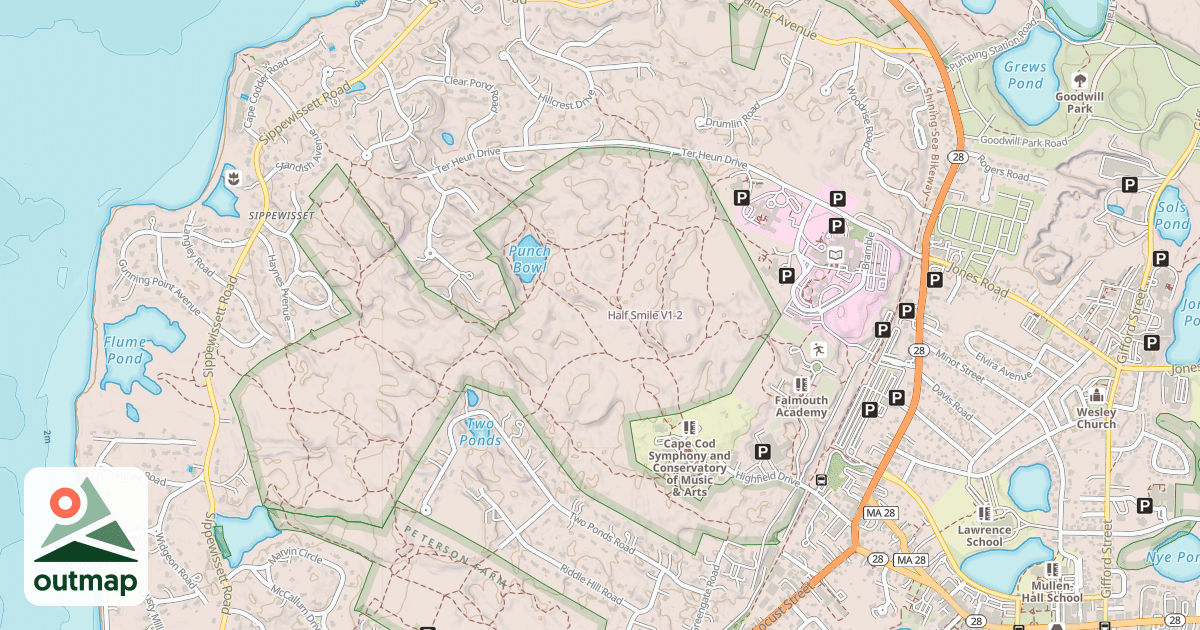Select the bus stop icon near Highfield Drive
Screen dimensions: 1200x630
[x=822, y=479]
